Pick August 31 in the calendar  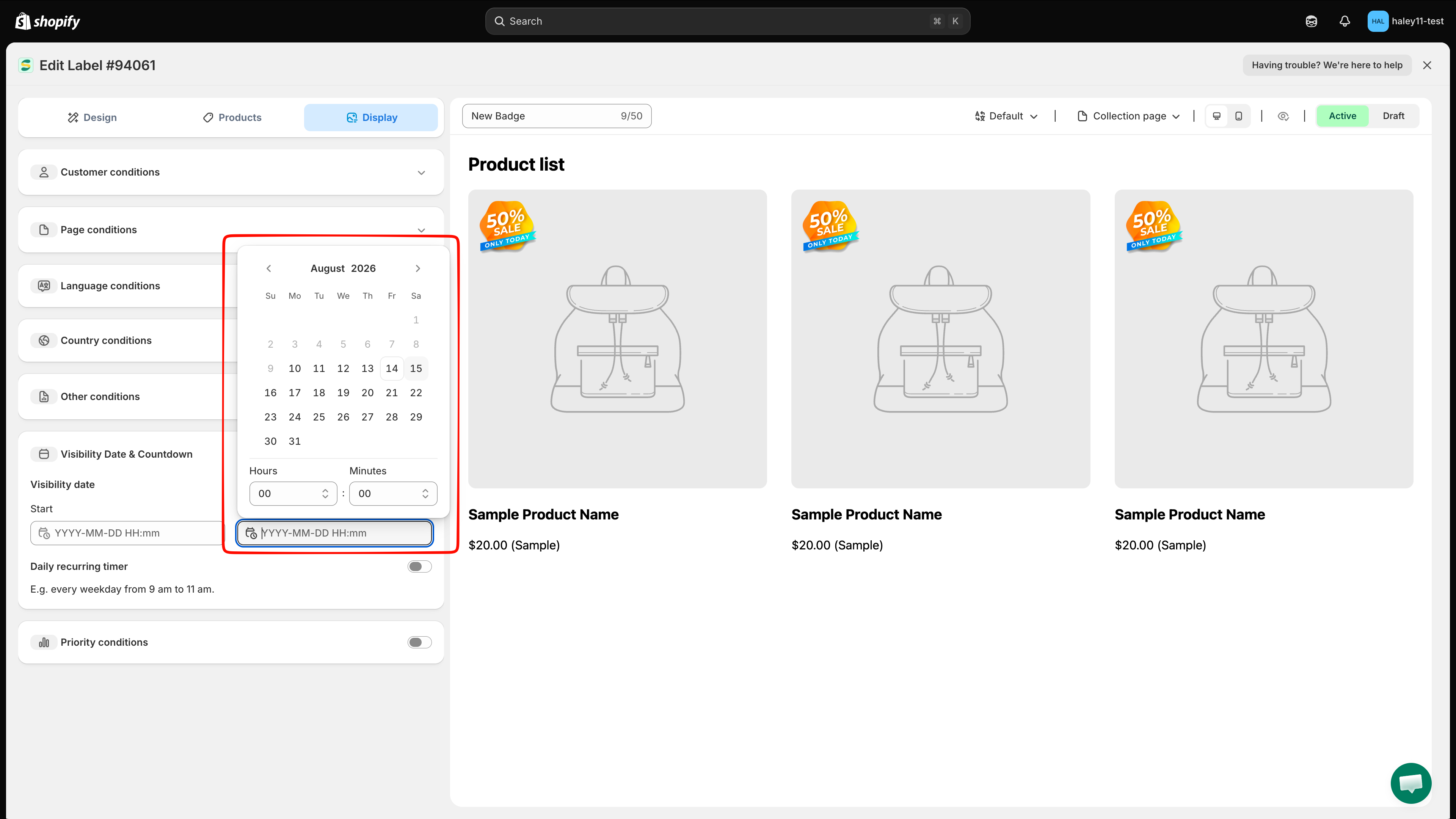click(295, 441)
